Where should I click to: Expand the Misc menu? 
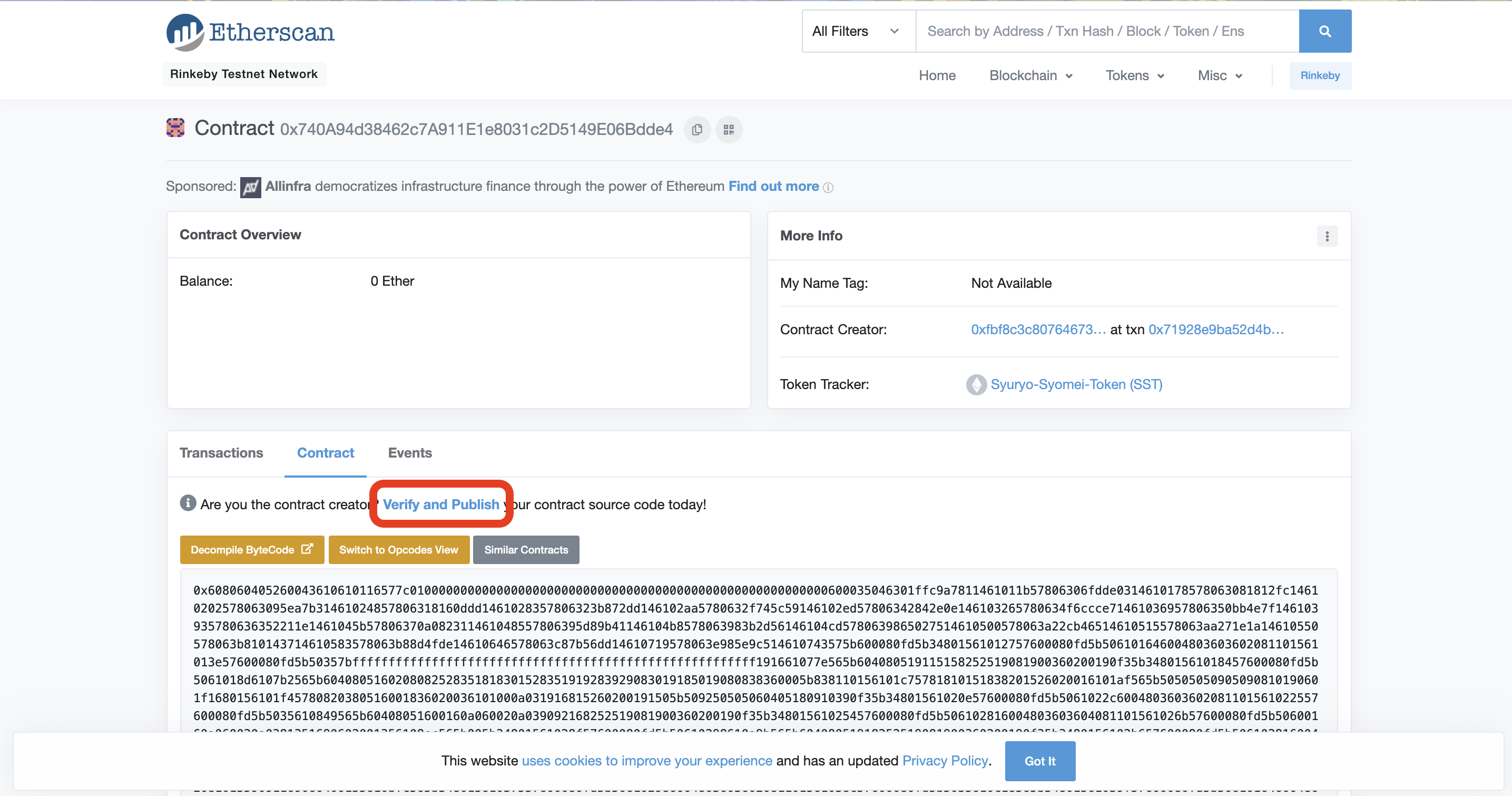pos(1220,76)
